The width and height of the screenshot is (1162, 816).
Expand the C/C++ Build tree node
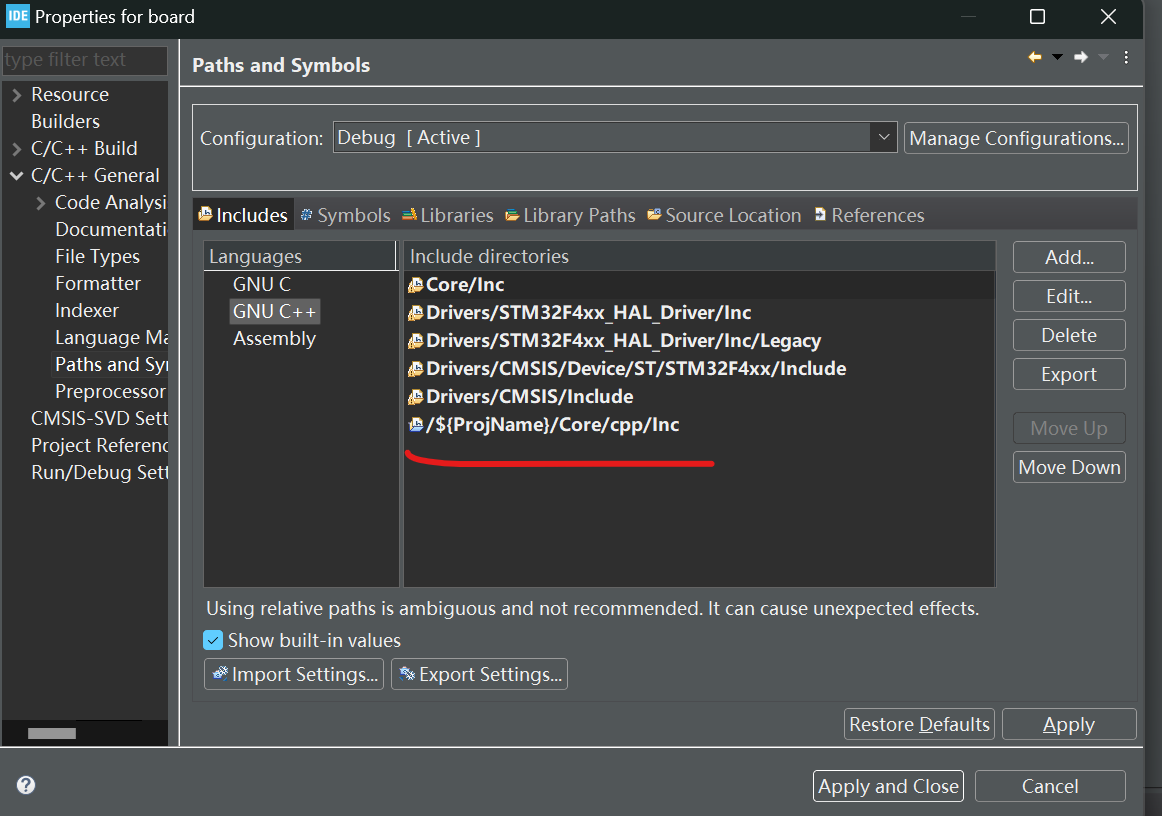(16, 149)
